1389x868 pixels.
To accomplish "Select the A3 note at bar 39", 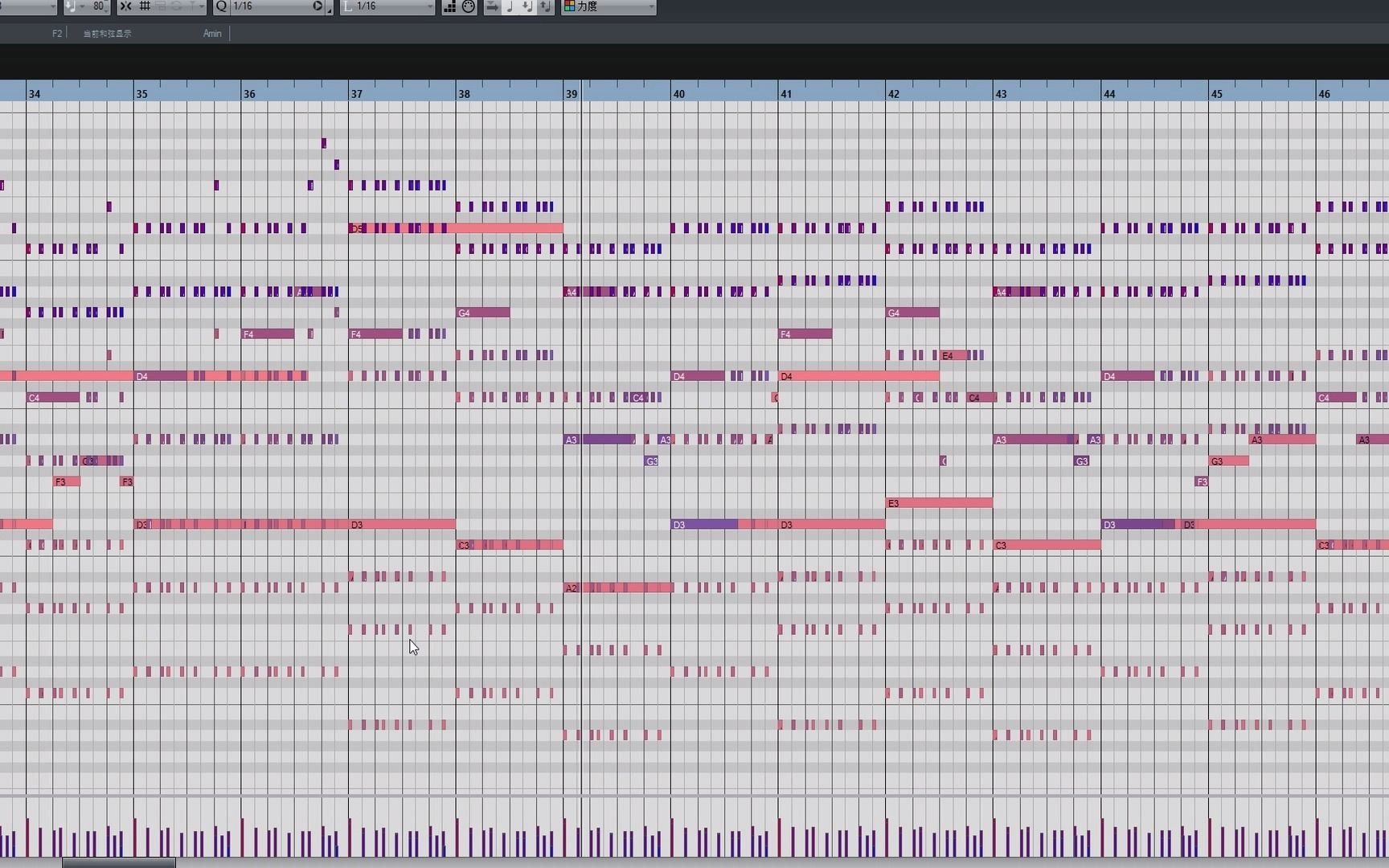I will (x=600, y=440).
